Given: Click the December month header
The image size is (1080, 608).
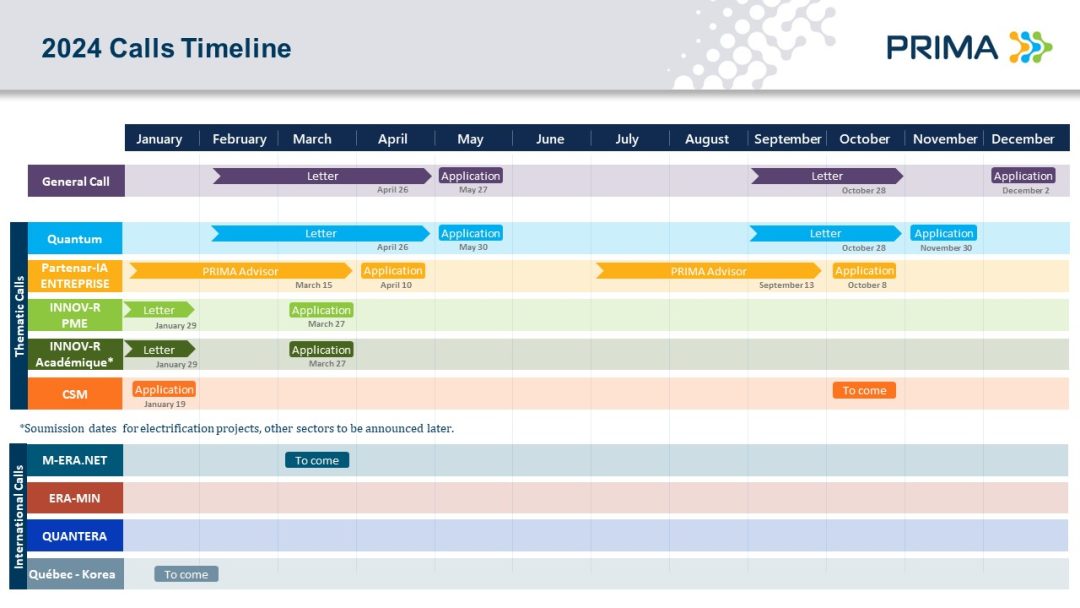Looking at the screenshot, I should point(1023,139).
